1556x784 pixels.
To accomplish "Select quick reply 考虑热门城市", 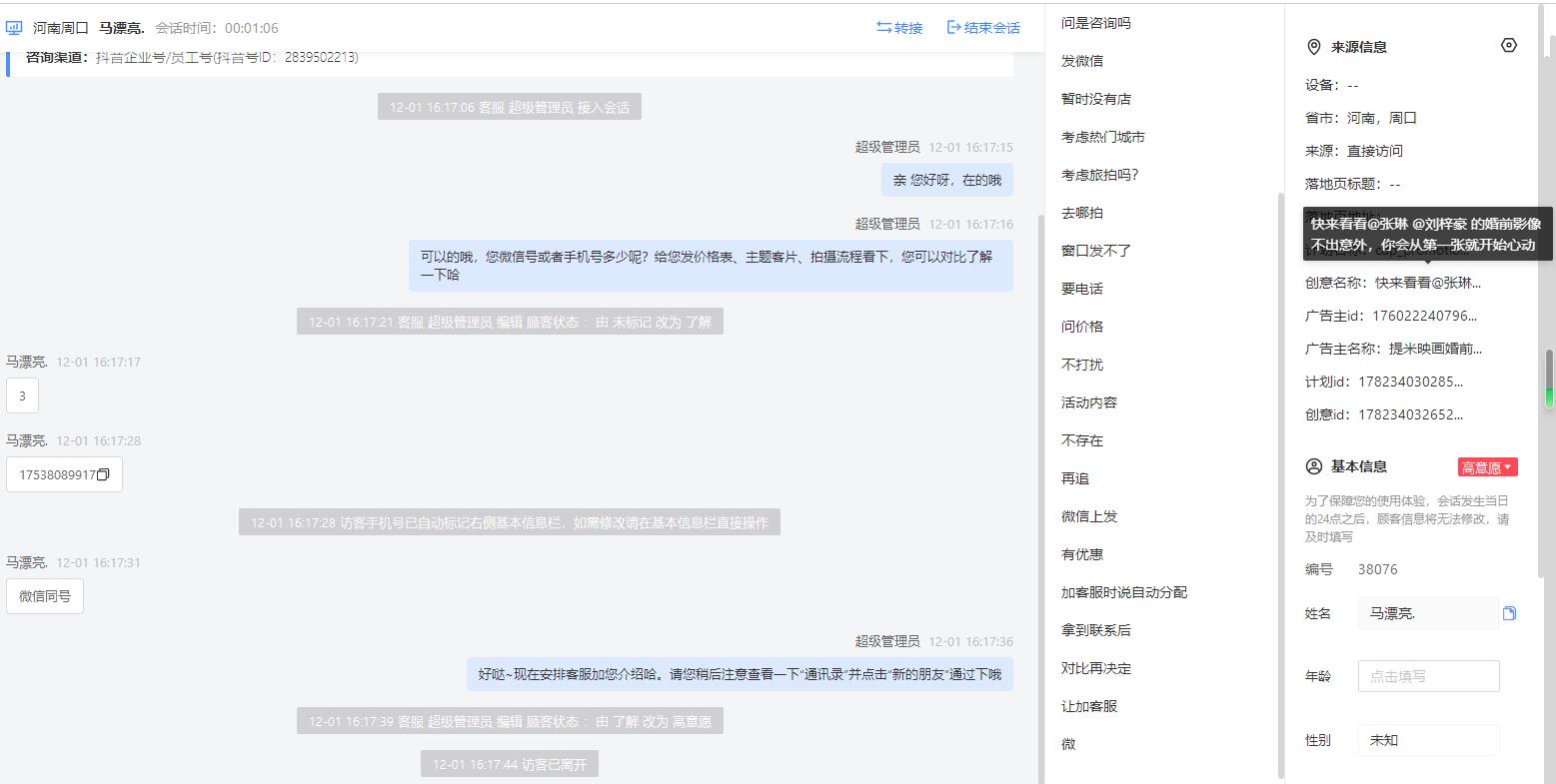I will pyautogui.click(x=1102, y=137).
